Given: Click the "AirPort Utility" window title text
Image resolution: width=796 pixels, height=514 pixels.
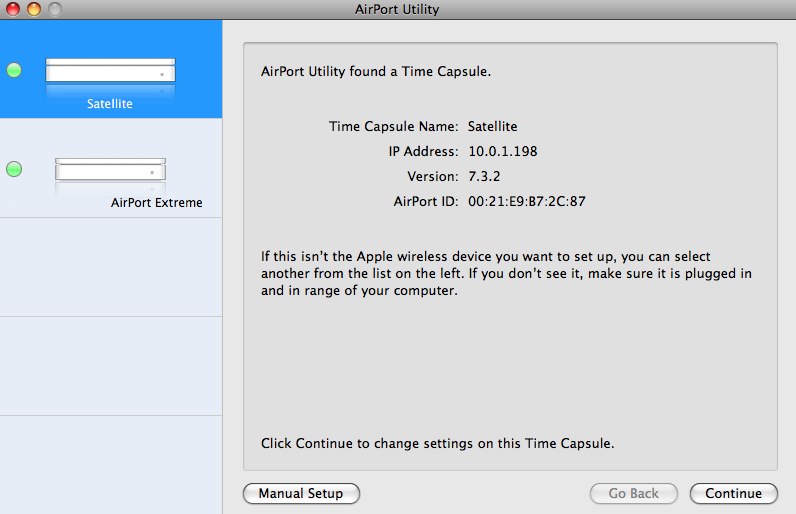Looking at the screenshot, I should pos(397,10).
